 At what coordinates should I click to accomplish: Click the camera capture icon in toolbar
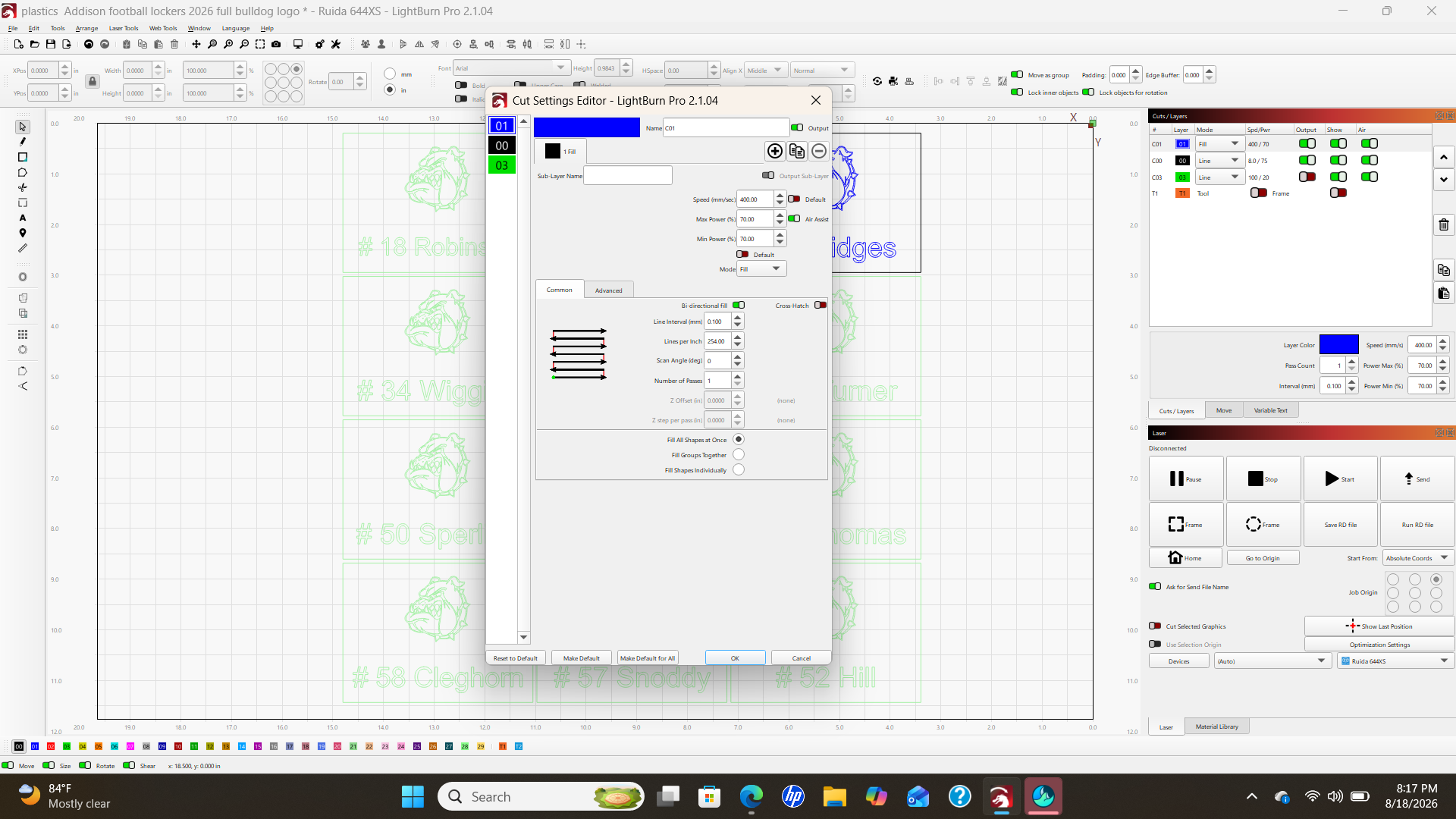[276, 44]
